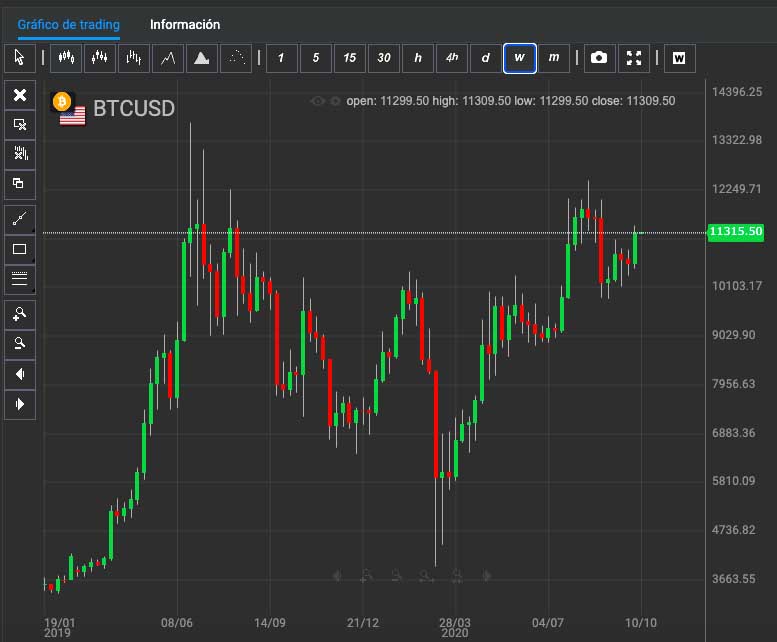777x642 pixels.
Task: Switch to dotted line chart type
Action: (x=236, y=58)
